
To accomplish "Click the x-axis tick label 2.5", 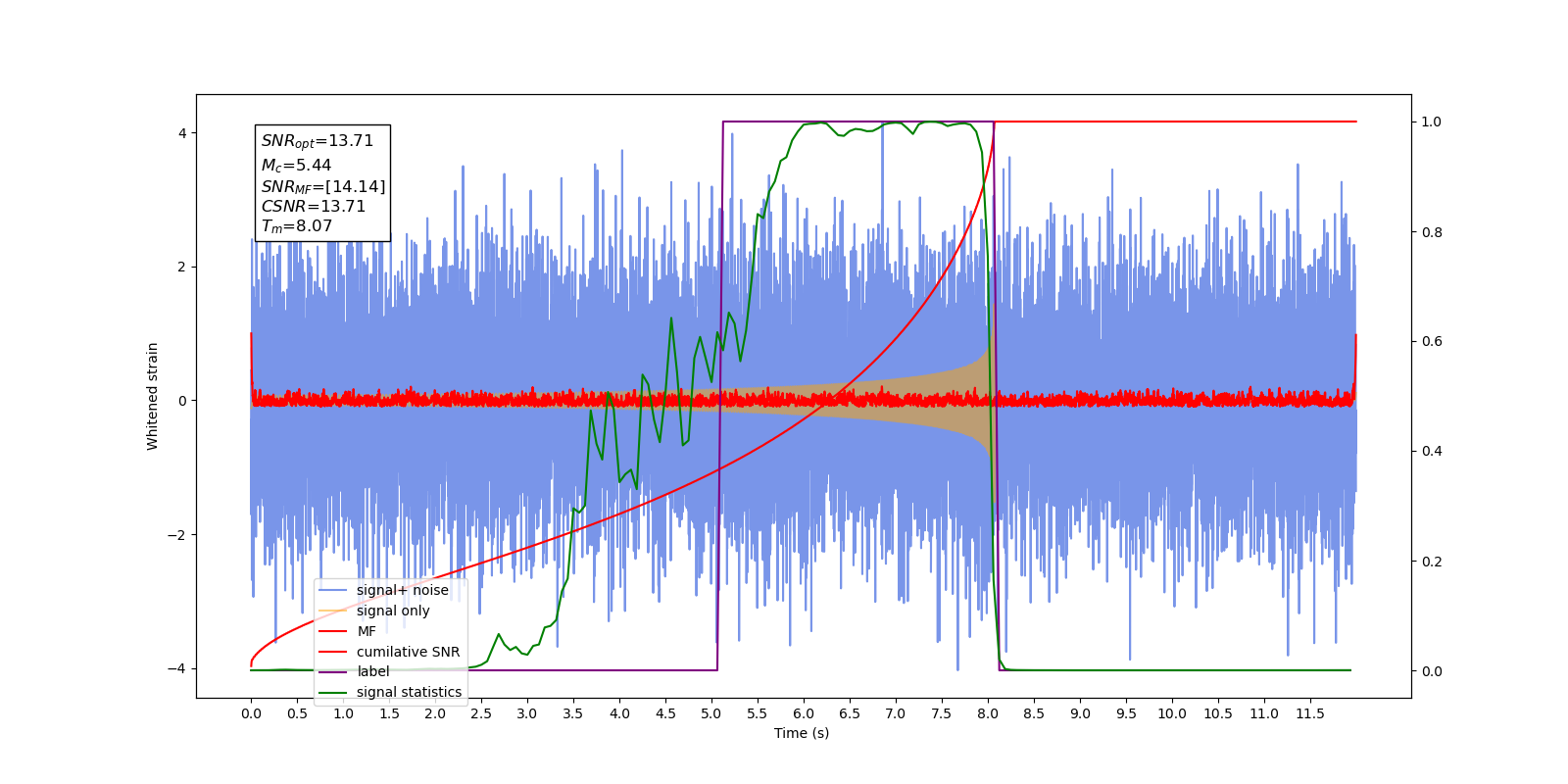I will coord(481,713).
